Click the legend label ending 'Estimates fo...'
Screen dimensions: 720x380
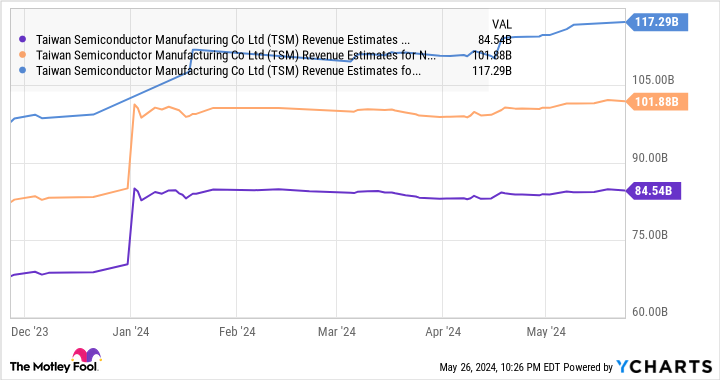(228, 71)
